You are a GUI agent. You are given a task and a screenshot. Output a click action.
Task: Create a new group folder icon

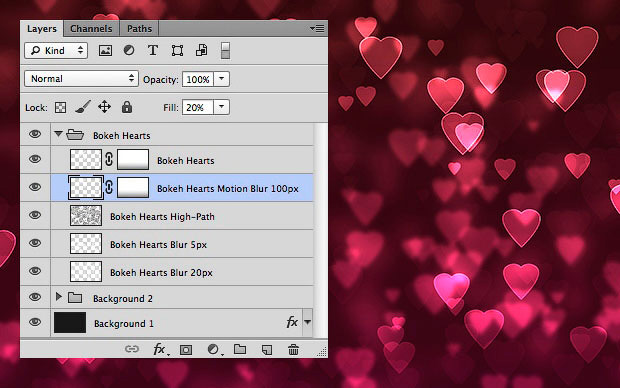click(240, 349)
